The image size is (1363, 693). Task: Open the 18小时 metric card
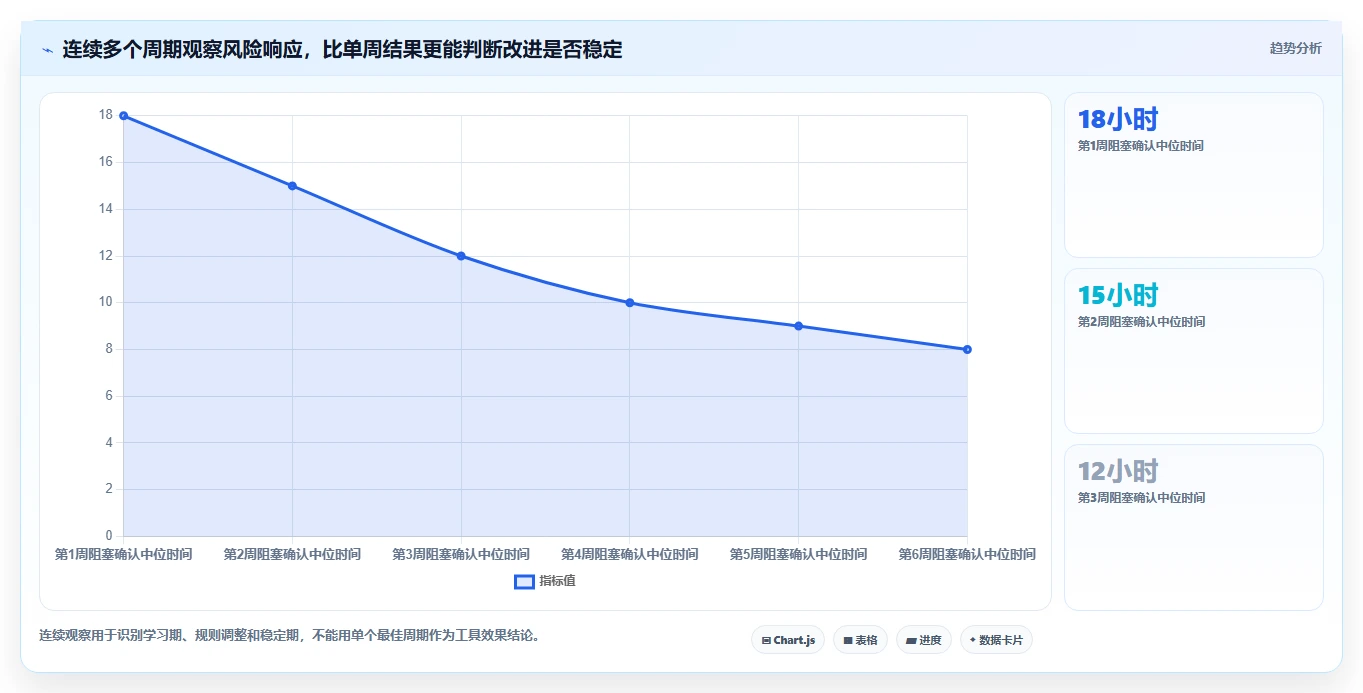click(1194, 175)
